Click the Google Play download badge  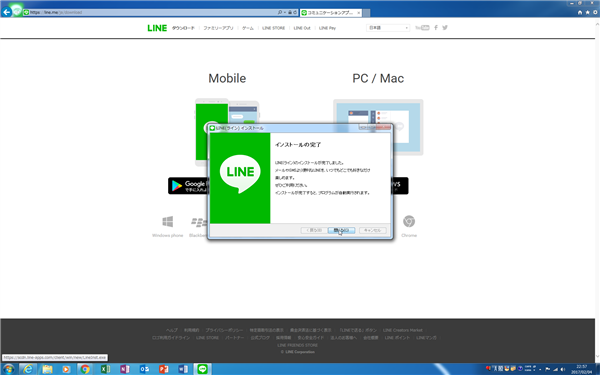tap(188, 186)
